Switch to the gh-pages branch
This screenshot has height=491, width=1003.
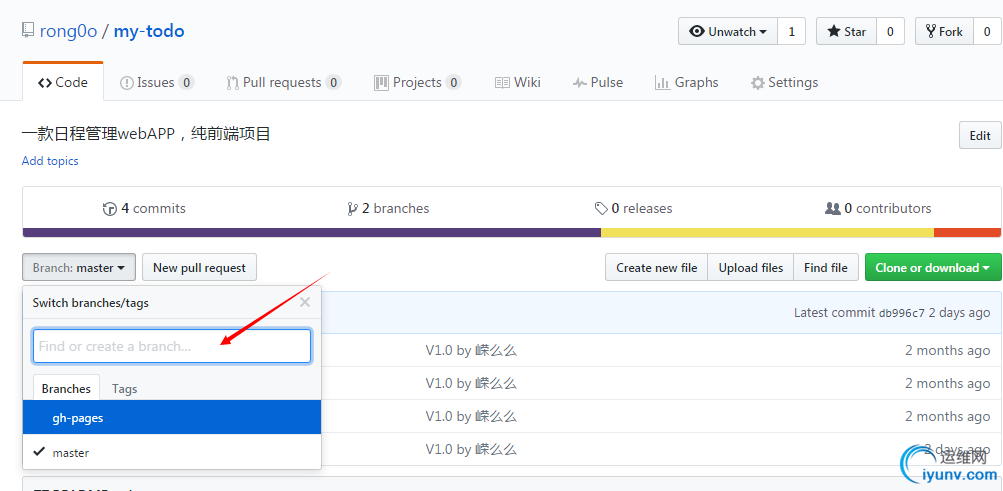[x=171, y=417]
